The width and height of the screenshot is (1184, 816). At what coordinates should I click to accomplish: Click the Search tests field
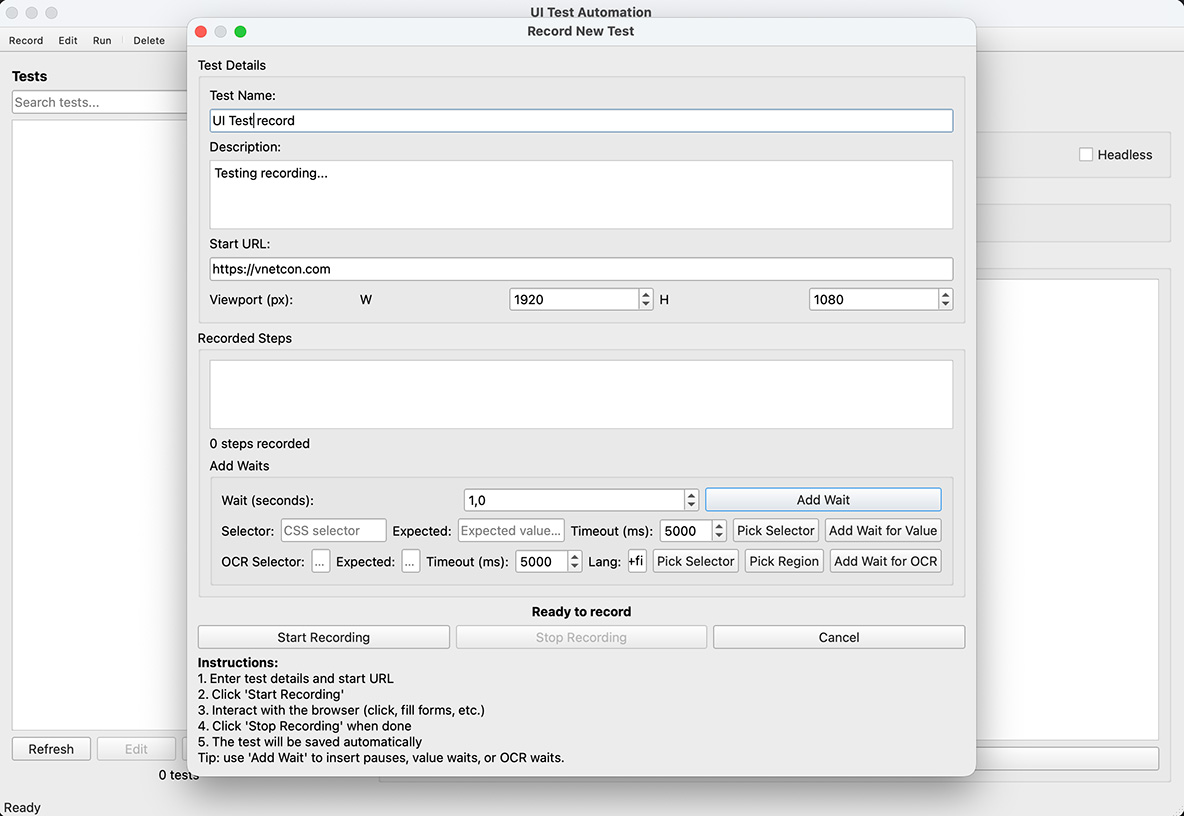click(100, 102)
